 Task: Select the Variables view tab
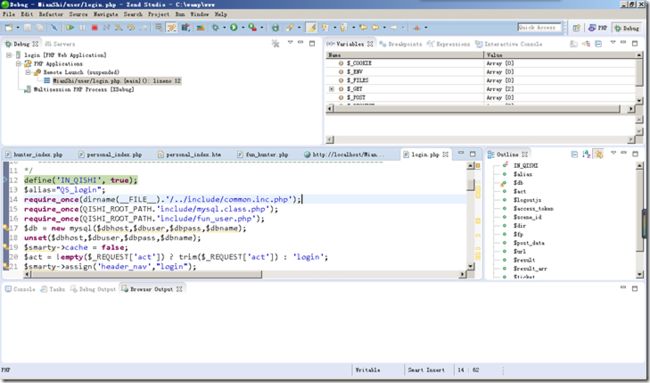click(x=350, y=44)
